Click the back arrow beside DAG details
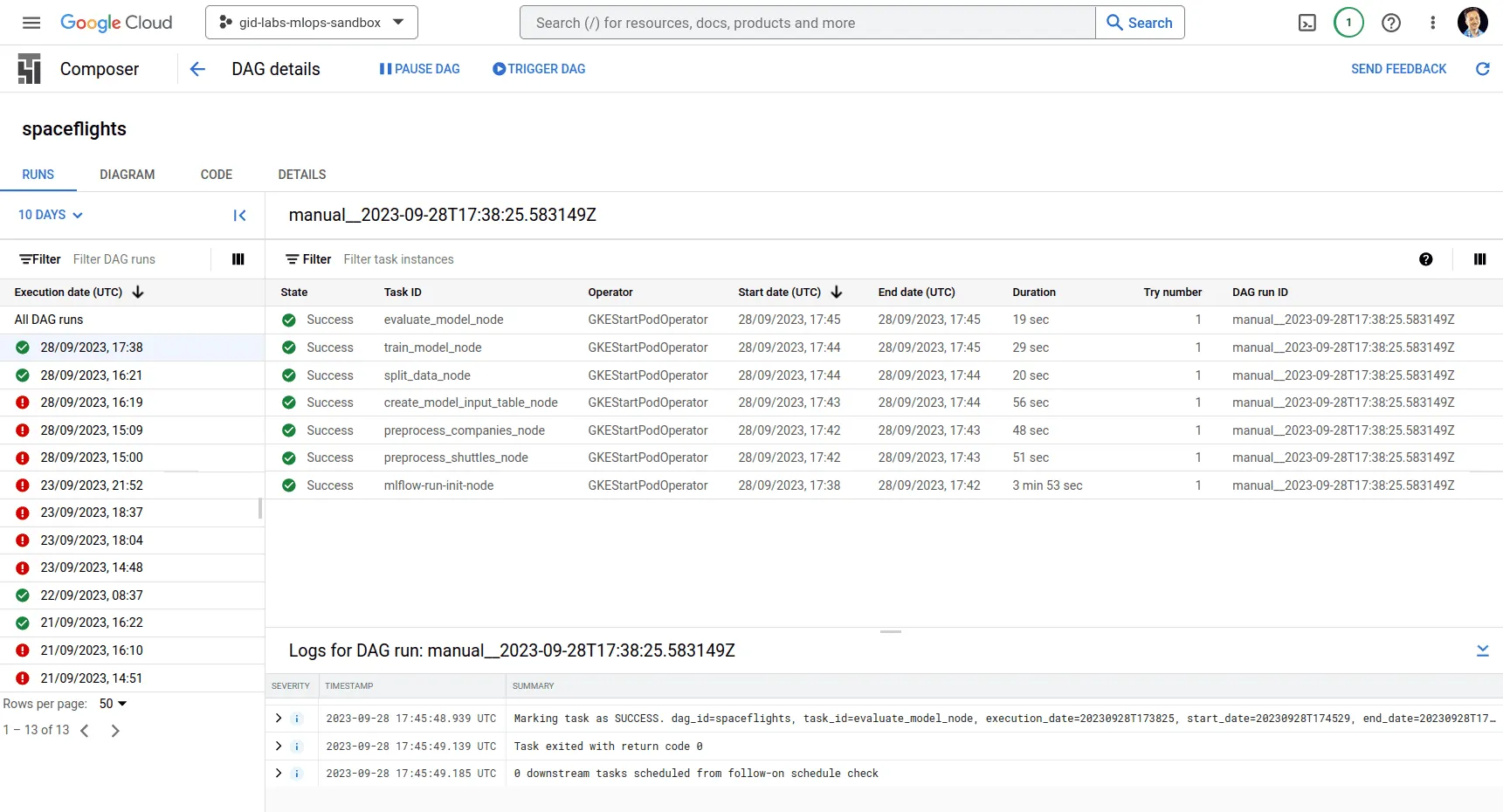 197,69
